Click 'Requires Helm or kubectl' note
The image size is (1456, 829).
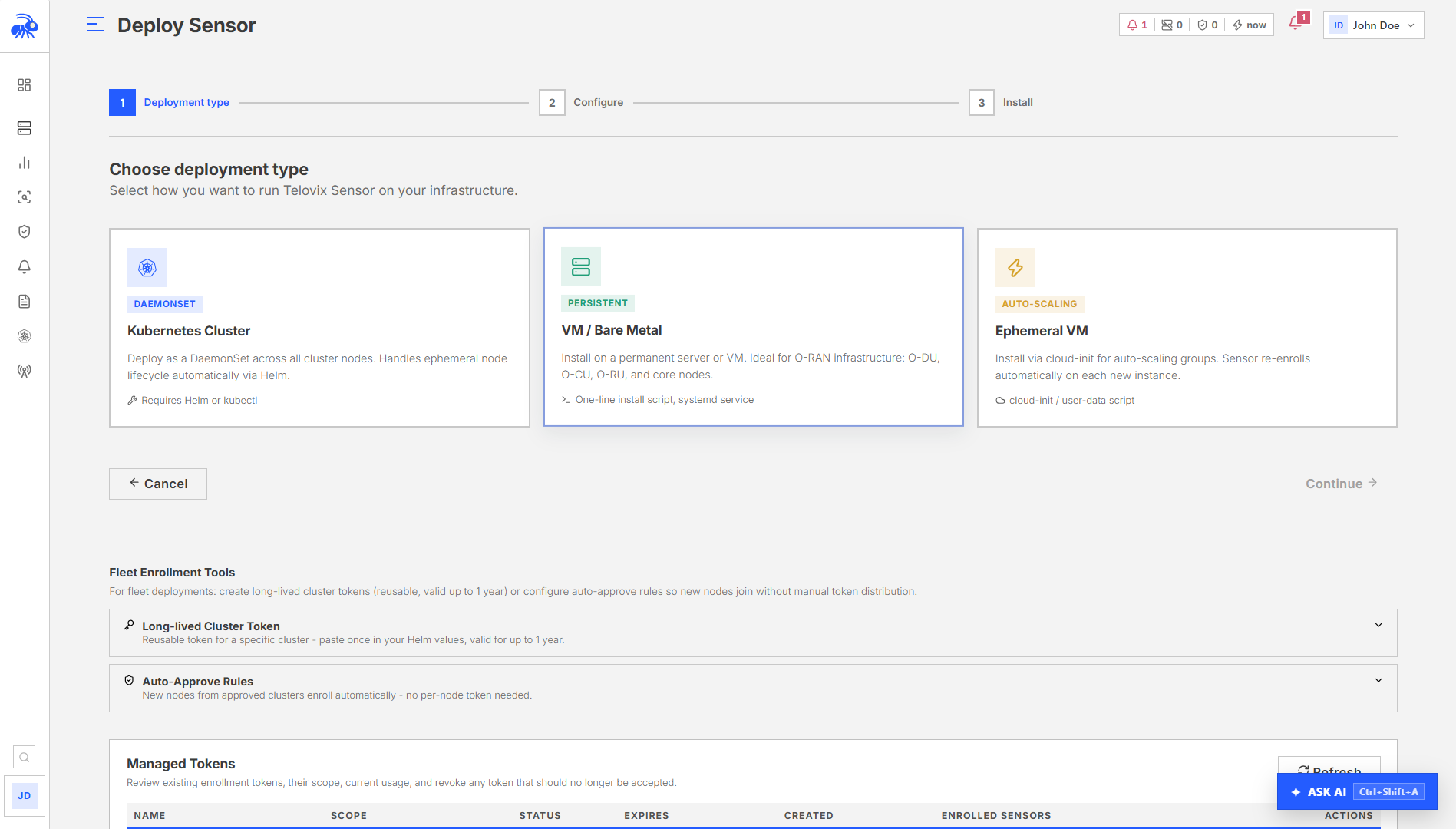(x=193, y=401)
